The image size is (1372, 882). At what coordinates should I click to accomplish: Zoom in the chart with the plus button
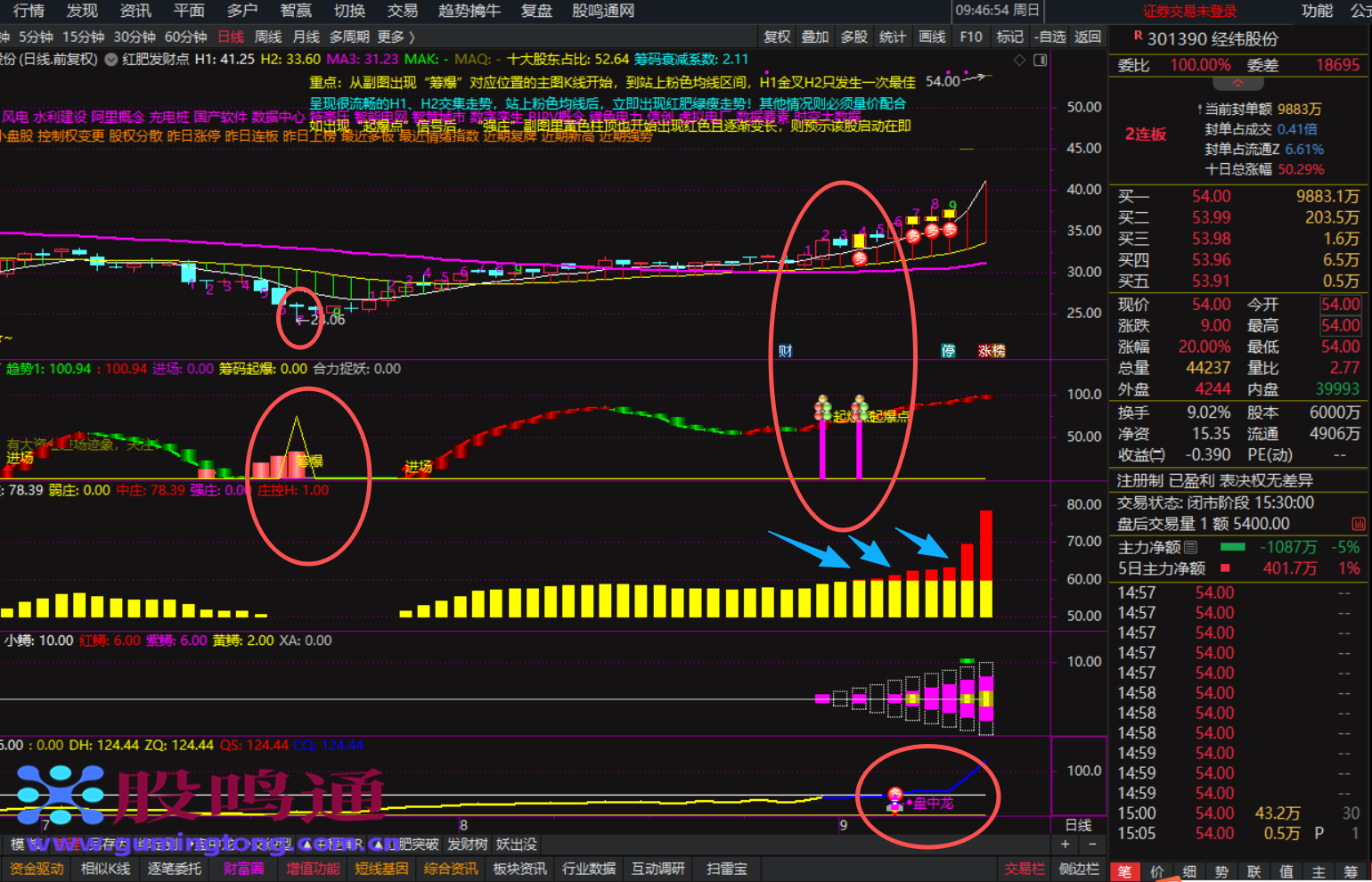(x=1065, y=844)
